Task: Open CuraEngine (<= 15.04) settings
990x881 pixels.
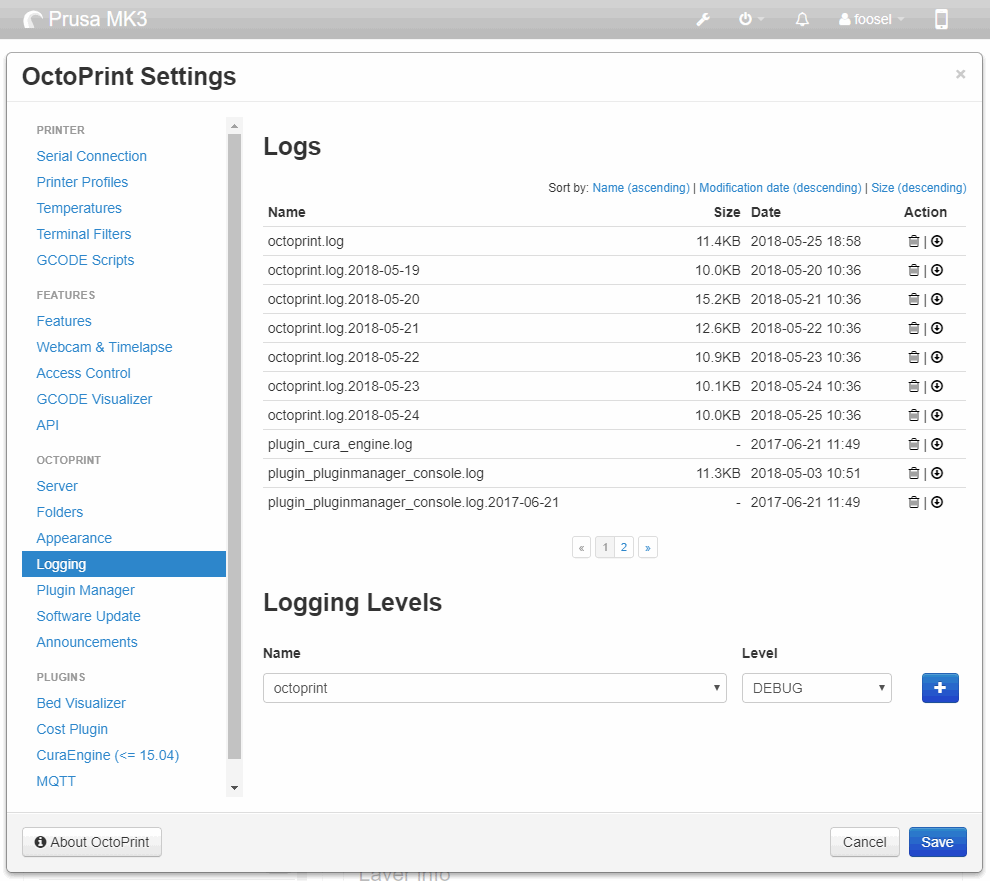Action: 108,755
